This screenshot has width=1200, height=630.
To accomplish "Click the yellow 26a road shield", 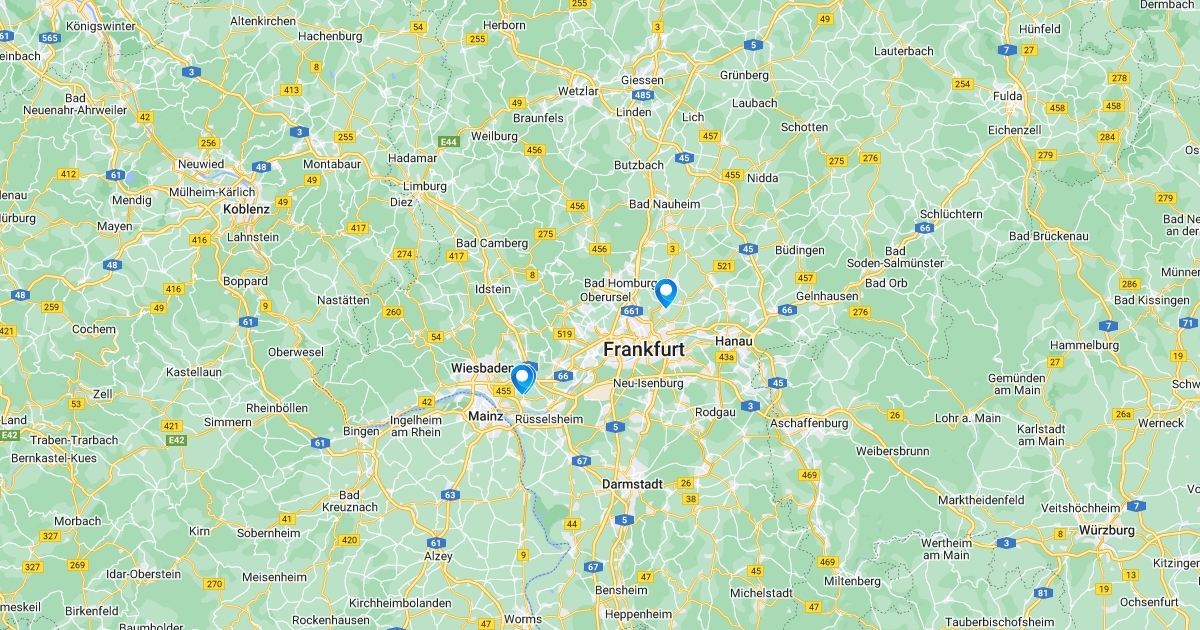I will pos(1124,413).
